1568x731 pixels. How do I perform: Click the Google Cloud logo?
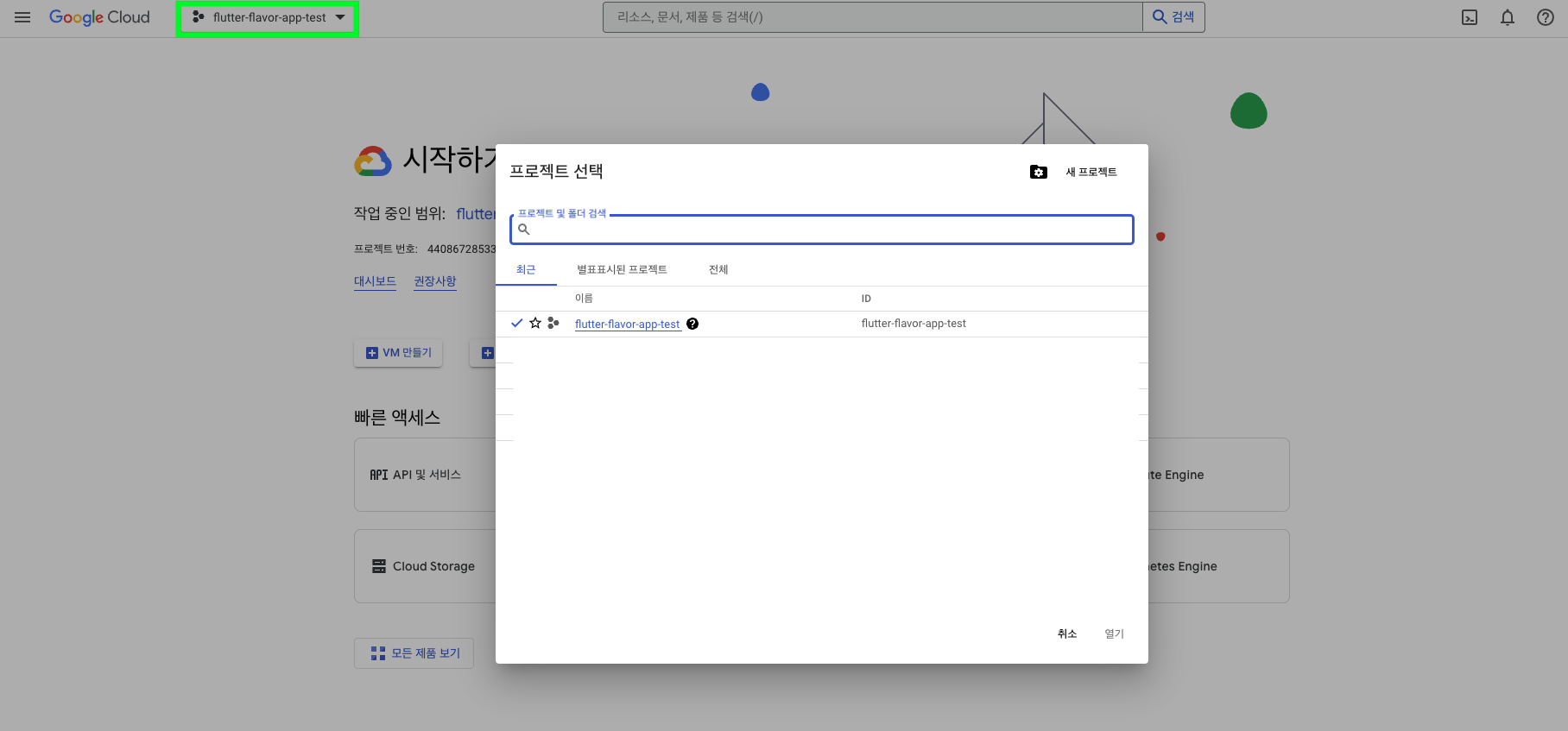point(99,17)
